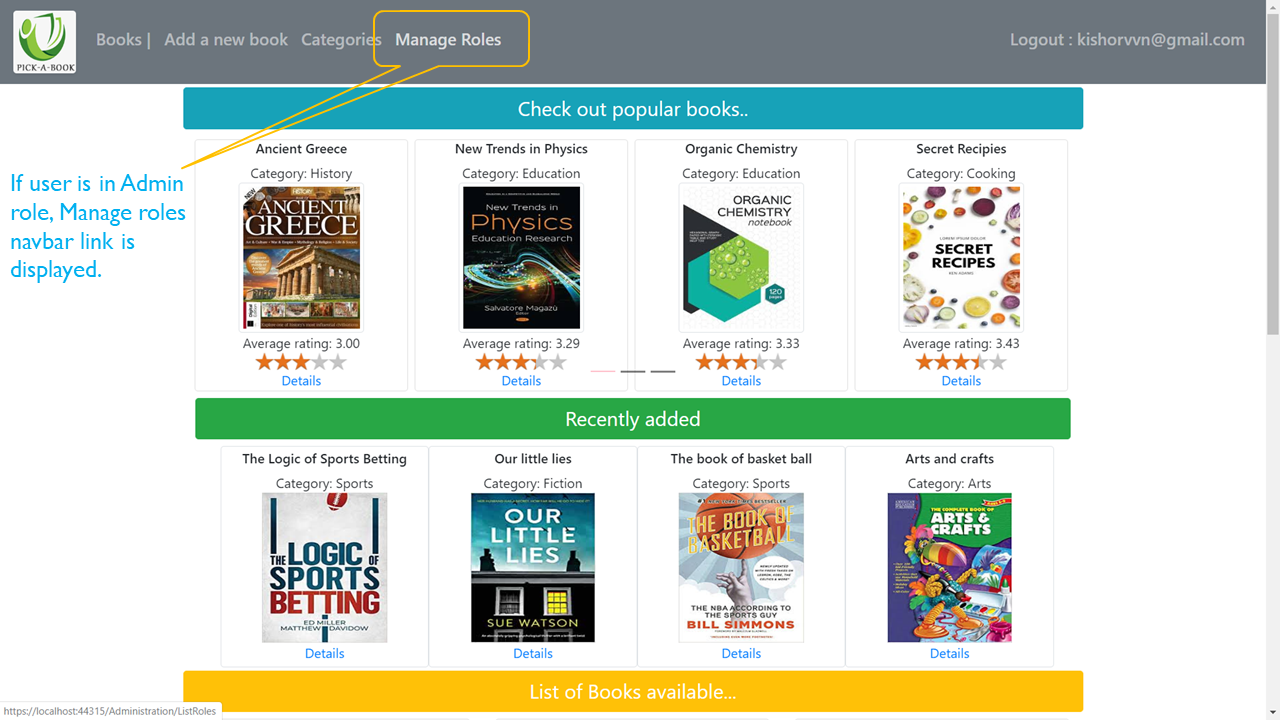View Details of Secret Recipies
This screenshot has width=1280, height=720.
coord(961,381)
